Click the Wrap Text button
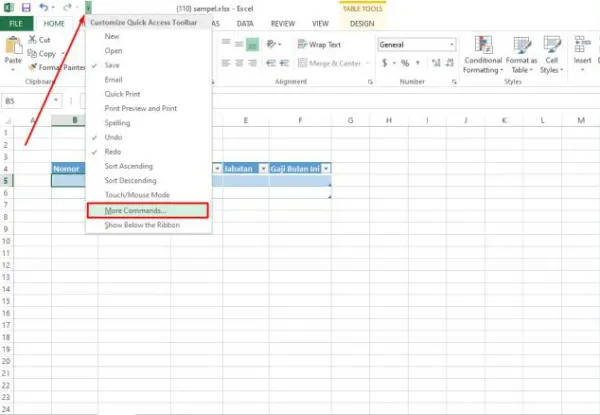 click(319, 44)
